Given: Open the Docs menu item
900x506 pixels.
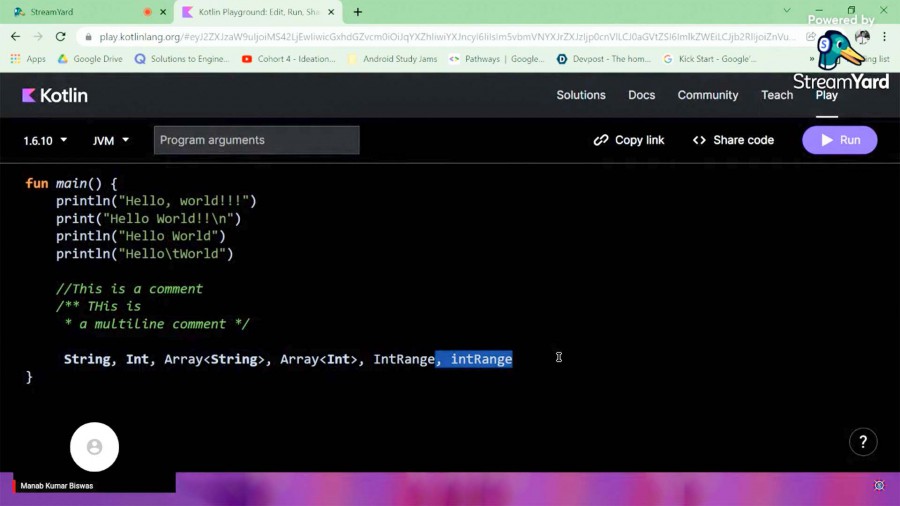Looking at the screenshot, I should (x=641, y=95).
